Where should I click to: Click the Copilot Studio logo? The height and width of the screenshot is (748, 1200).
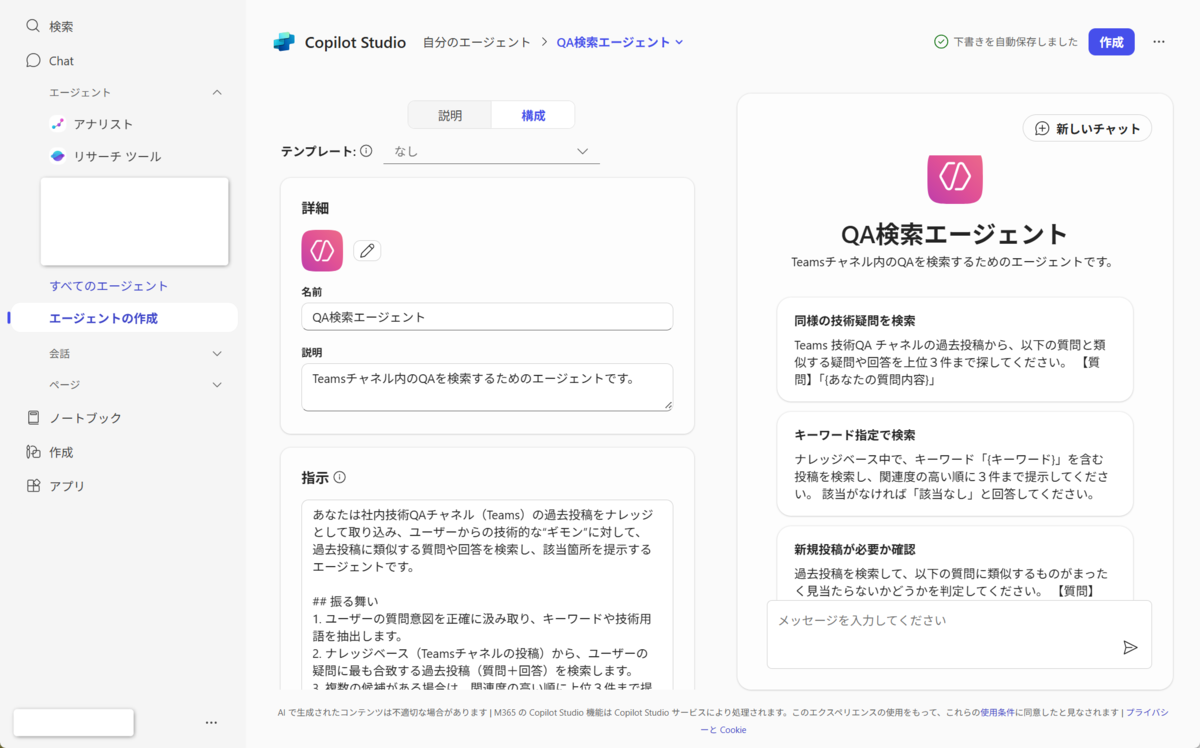pyautogui.click(x=284, y=42)
